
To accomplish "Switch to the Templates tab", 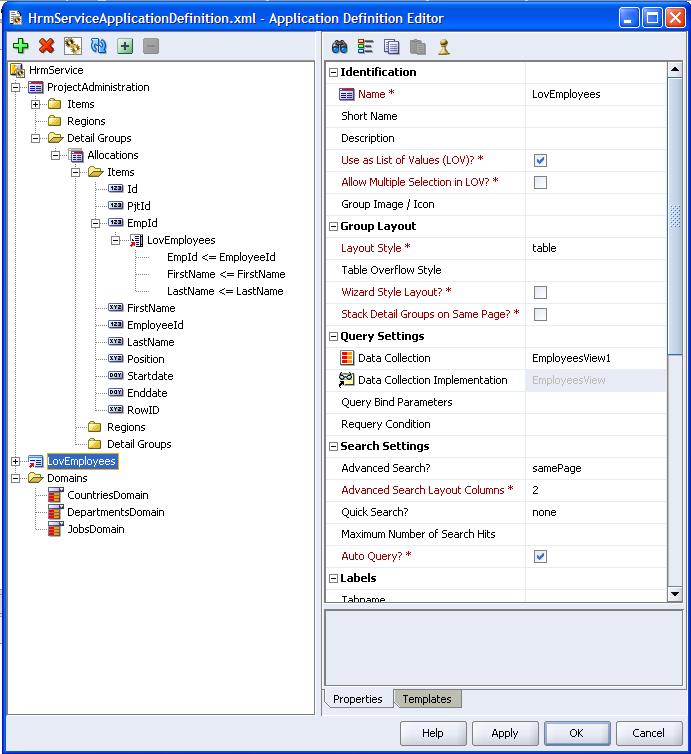I will [x=426, y=699].
